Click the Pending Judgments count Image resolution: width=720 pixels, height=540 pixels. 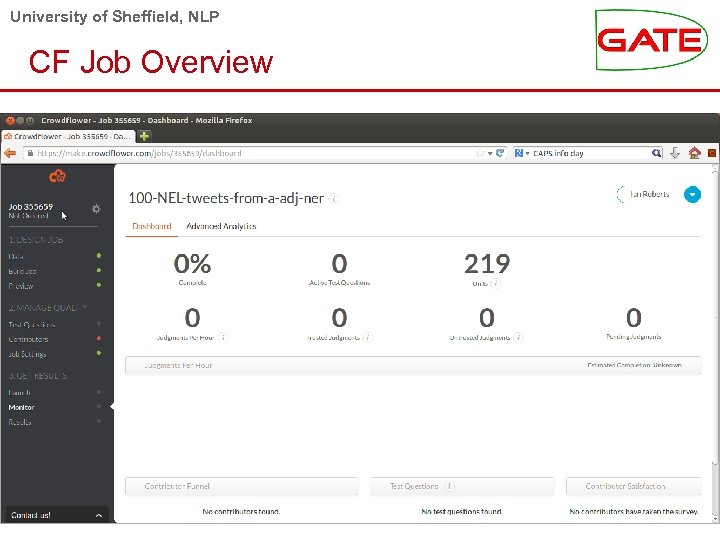(634, 317)
